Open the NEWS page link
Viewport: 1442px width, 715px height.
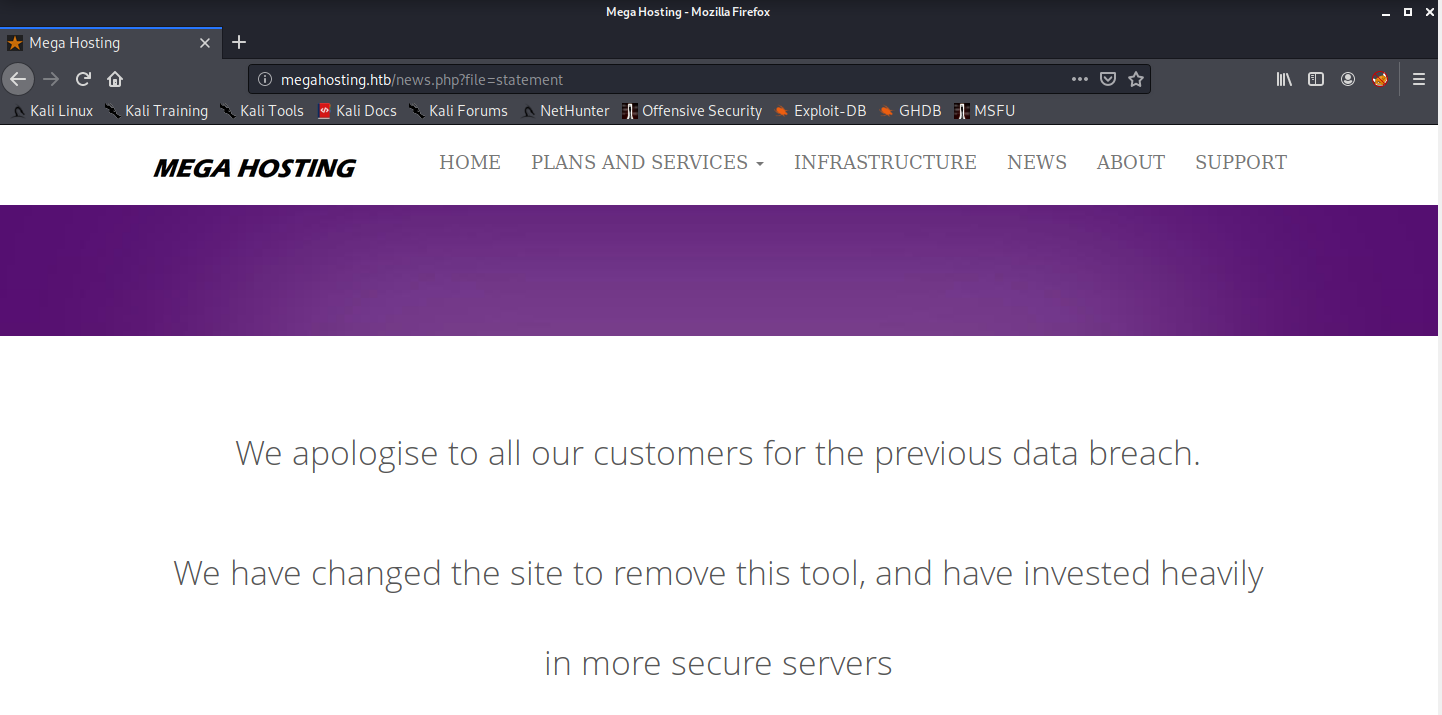1037,162
